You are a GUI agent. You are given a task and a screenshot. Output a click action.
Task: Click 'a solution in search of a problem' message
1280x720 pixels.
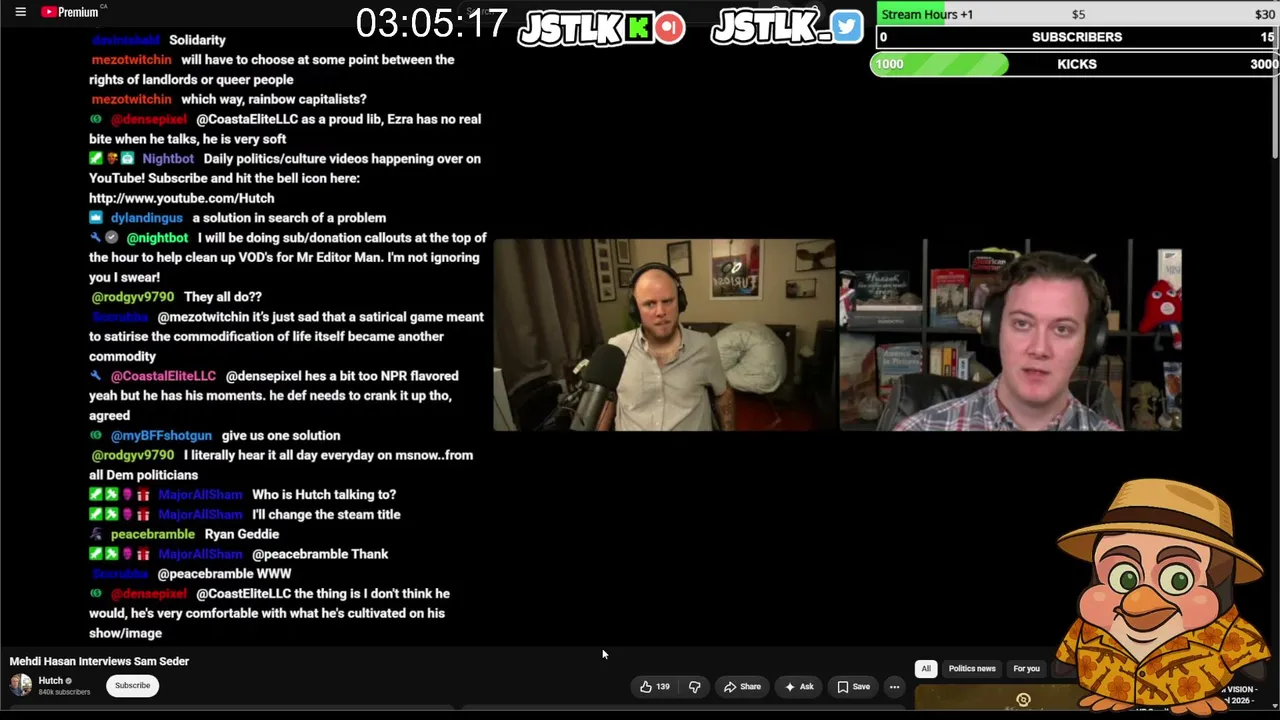pyautogui.click(x=289, y=218)
